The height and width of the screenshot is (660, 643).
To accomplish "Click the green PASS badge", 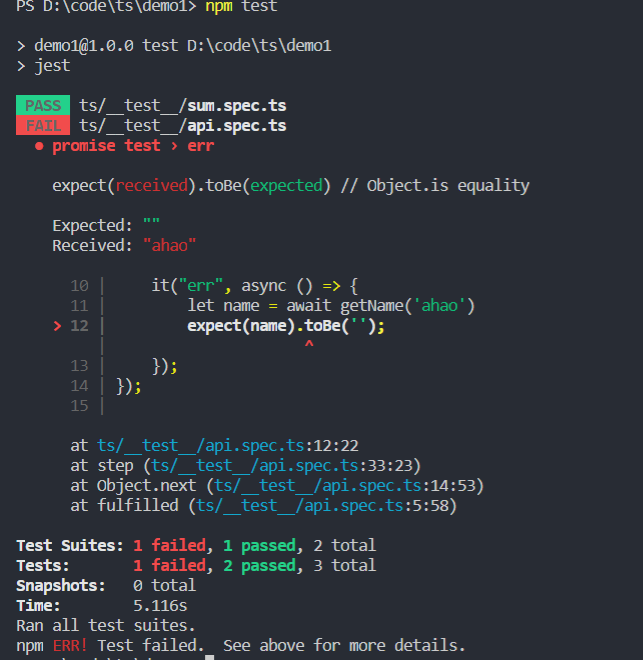I will [43, 105].
